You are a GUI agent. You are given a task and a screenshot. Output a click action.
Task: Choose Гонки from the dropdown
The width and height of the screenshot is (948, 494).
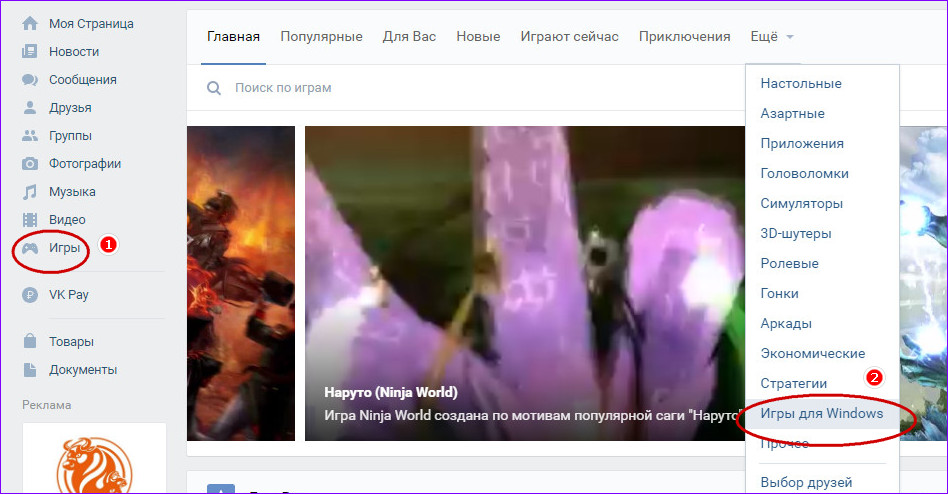point(780,293)
